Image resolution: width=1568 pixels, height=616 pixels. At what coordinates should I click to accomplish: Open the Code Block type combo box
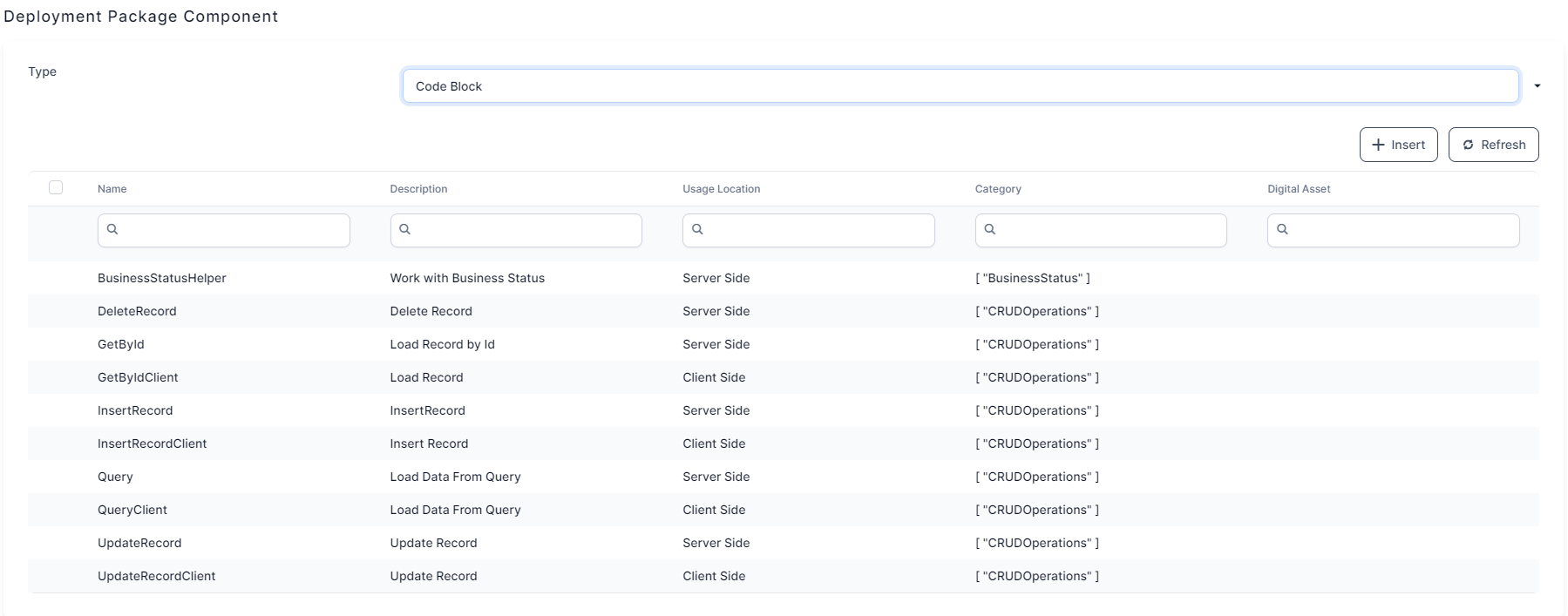coord(959,86)
